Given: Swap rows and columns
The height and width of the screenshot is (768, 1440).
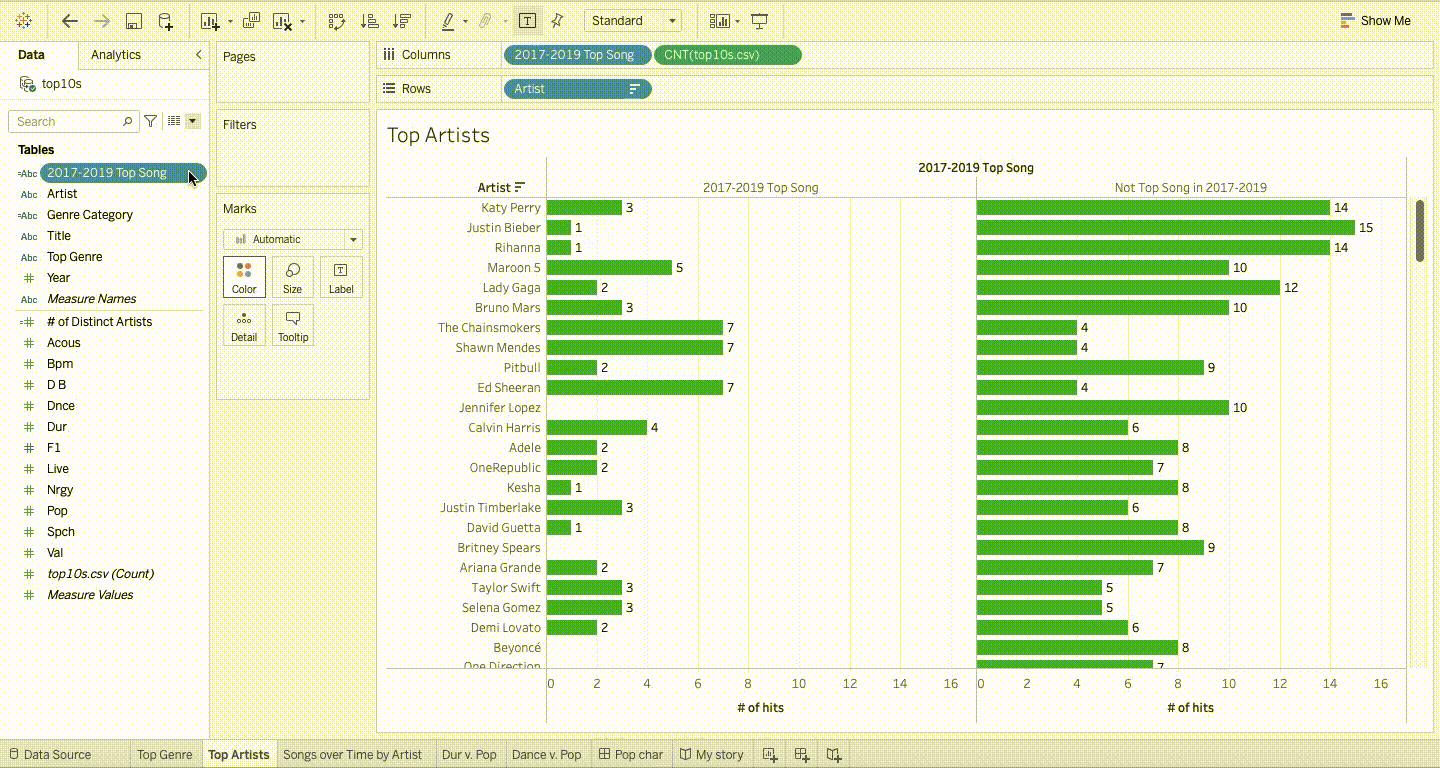Looking at the screenshot, I should tap(337, 21).
